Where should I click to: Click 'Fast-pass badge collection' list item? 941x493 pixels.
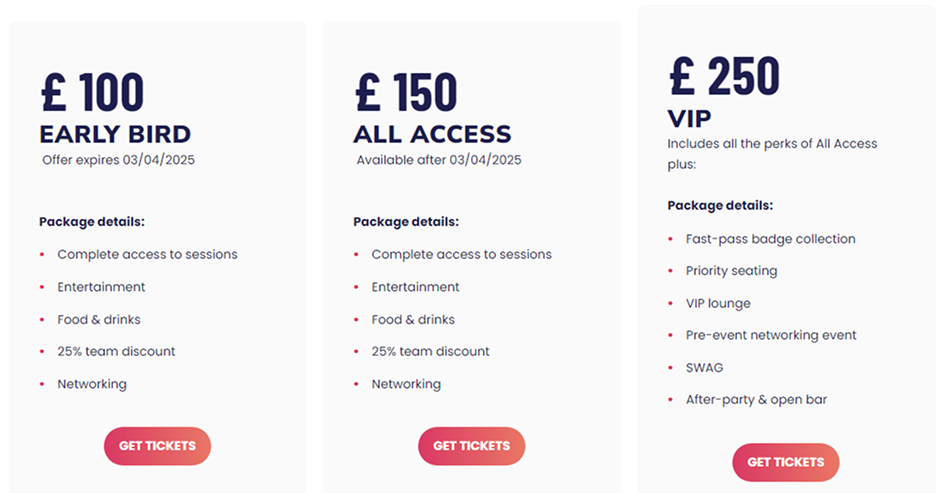point(771,239)
